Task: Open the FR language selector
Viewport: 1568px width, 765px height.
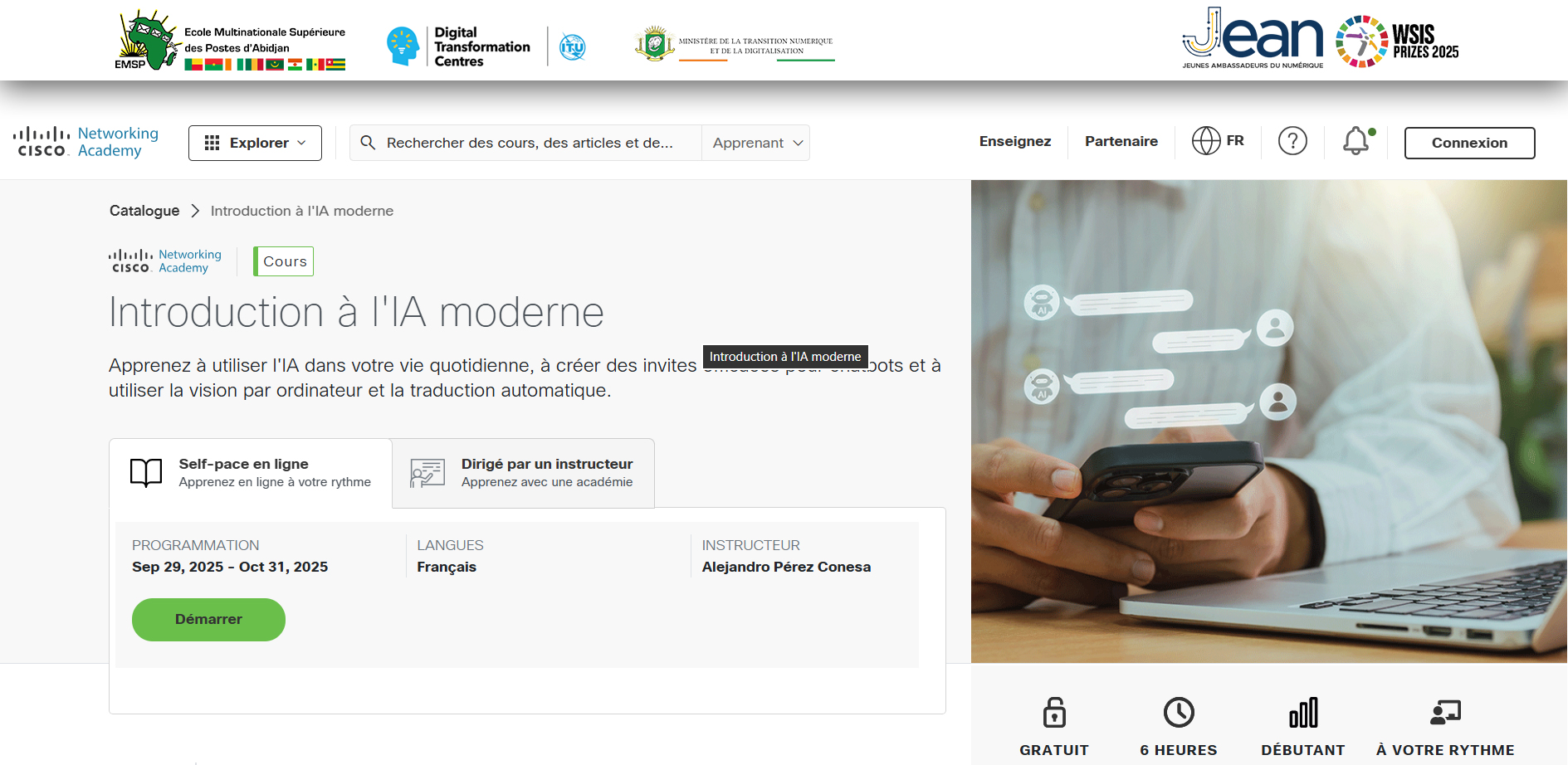Action: (1234, 141)
